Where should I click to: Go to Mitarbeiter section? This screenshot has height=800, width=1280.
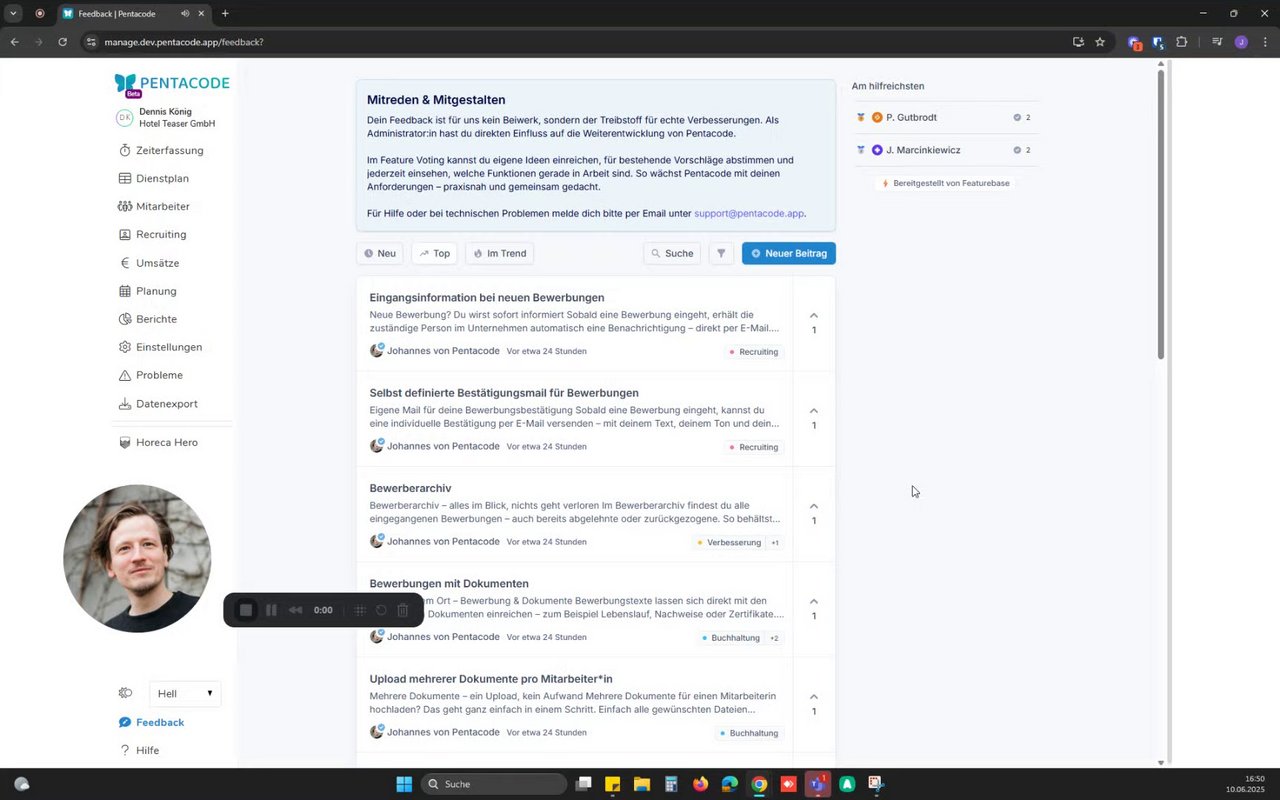(x=154, y=206)
